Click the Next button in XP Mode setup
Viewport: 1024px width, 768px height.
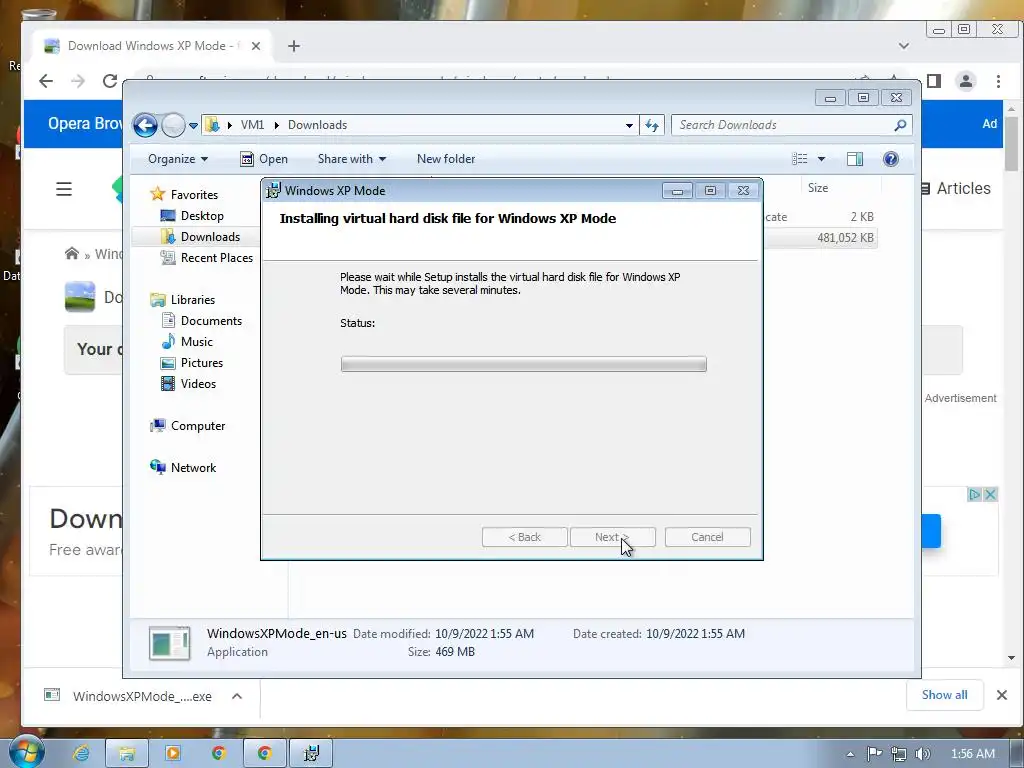pos(613,537)
